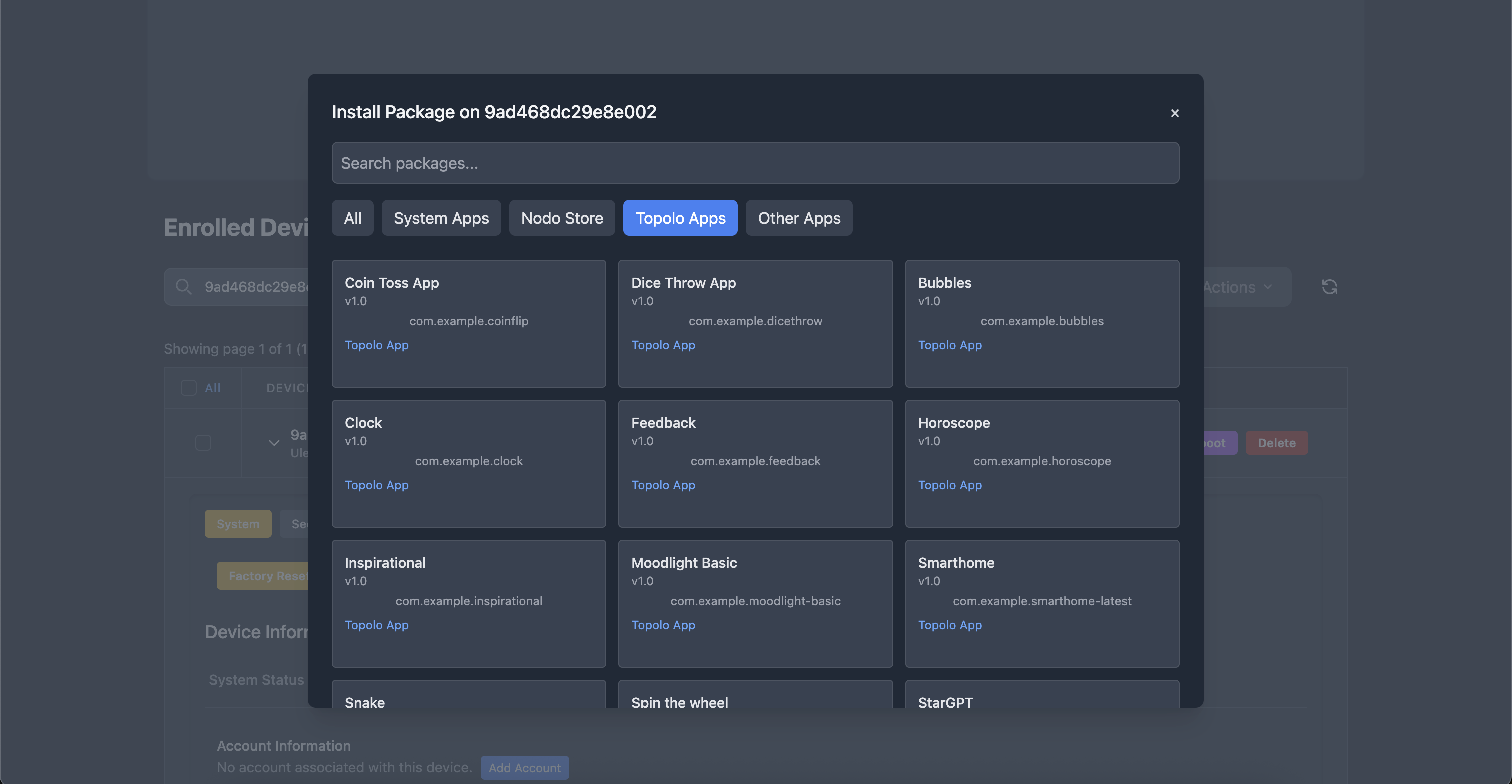Choose the Coin Toss App package
The height and width of the screenshot is (784, 1512).
point(468,324)
